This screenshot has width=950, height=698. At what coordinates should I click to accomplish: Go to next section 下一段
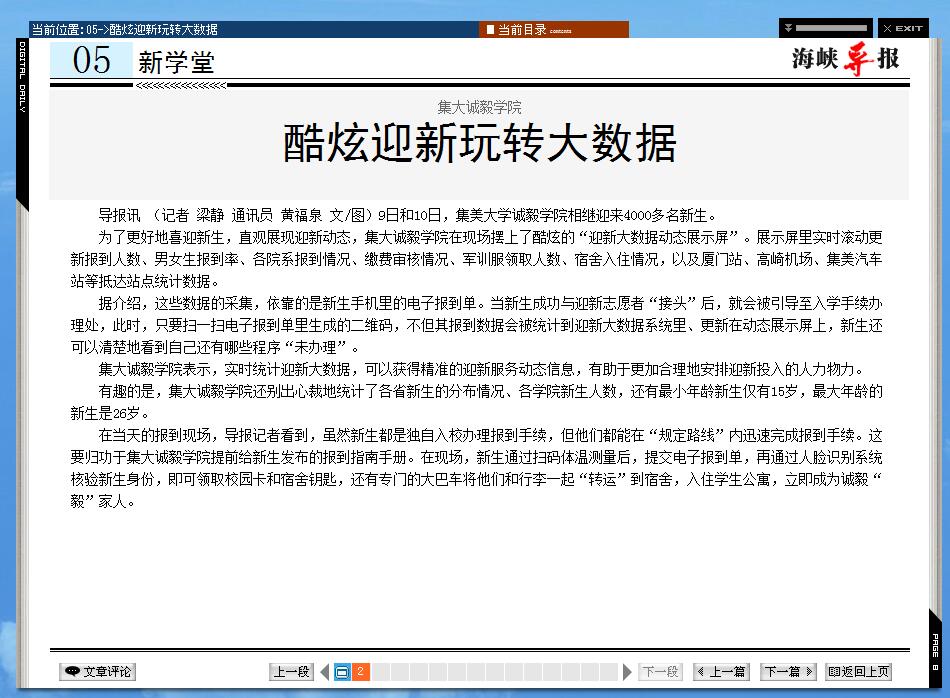point(660,672)
